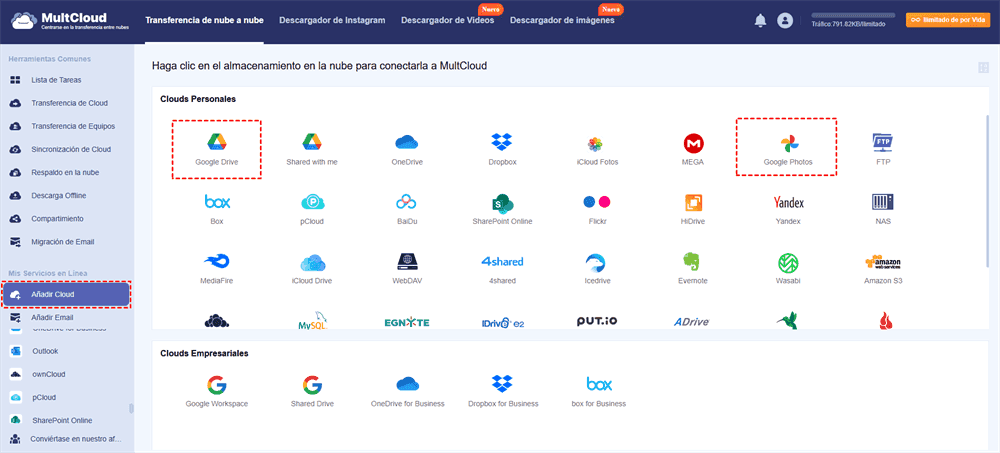Select the Icedrive cloud icon

(x=596, y=263)
